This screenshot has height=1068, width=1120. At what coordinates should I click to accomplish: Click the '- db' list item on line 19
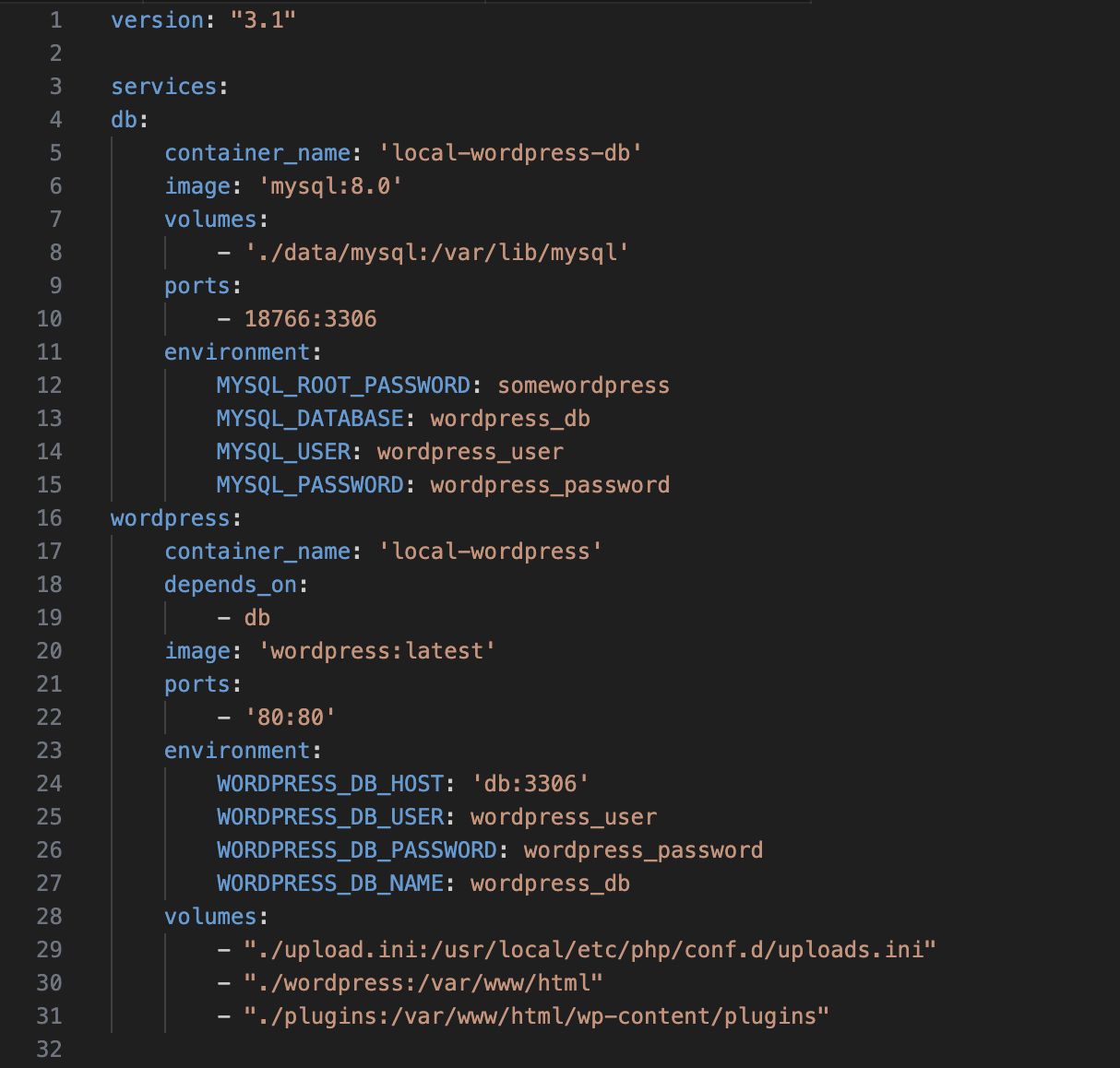(244, 618)
